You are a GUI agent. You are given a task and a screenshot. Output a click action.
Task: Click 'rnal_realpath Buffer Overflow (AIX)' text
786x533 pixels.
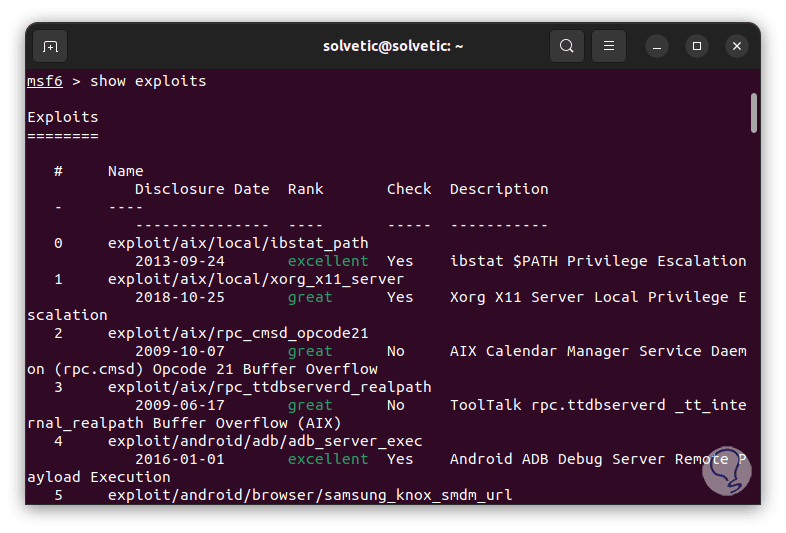(184, 424)
